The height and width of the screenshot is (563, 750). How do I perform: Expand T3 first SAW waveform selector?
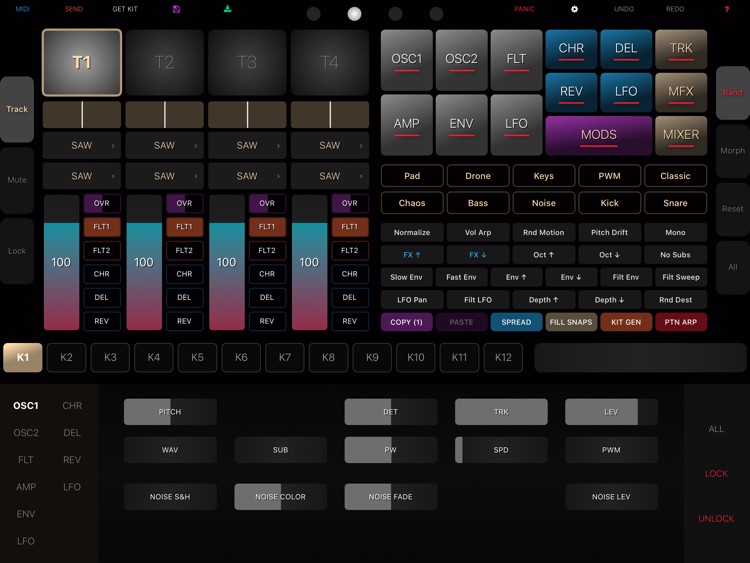tap(247, 145)
